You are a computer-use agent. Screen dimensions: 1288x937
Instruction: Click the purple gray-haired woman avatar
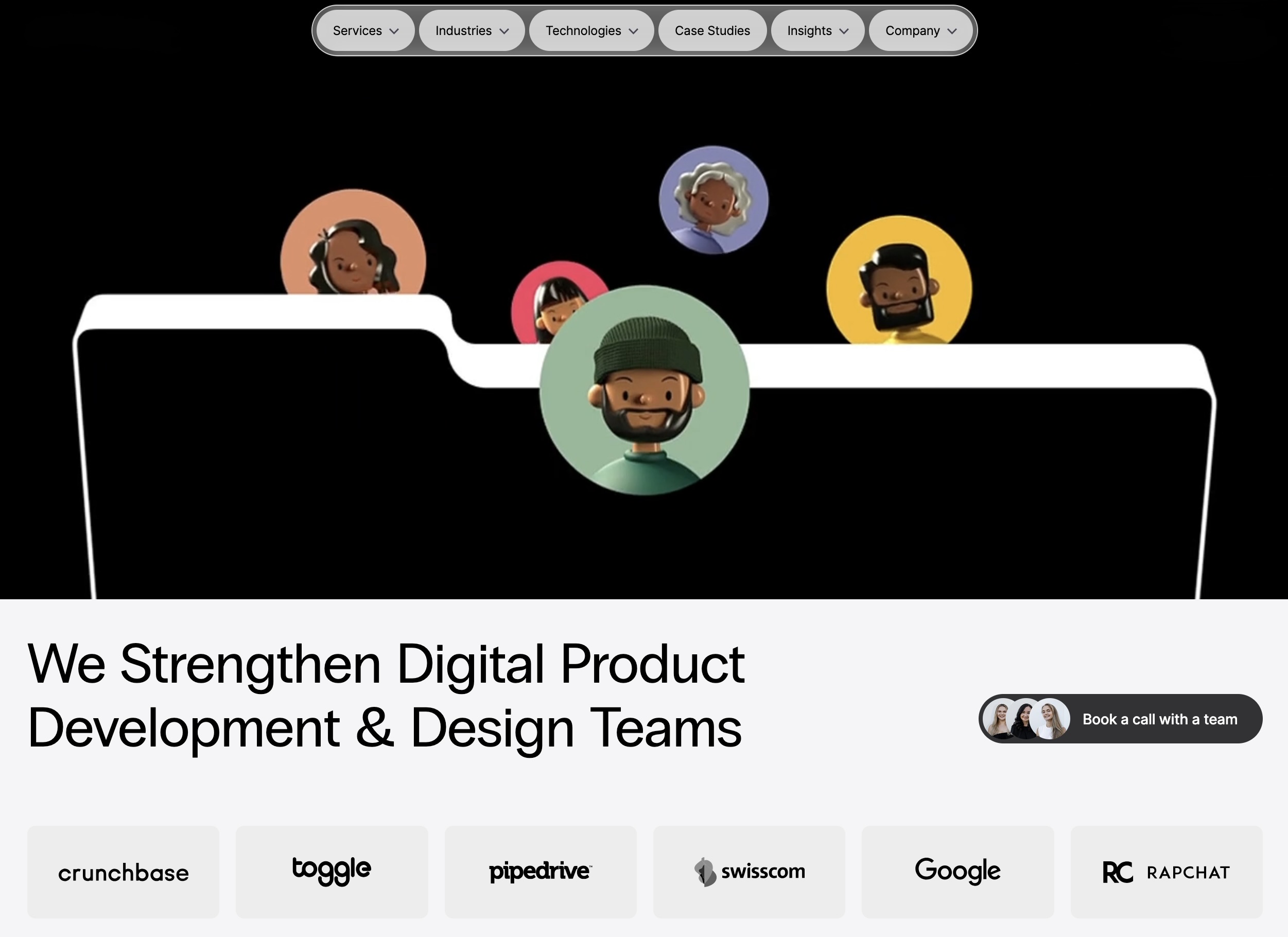point(714,200)
